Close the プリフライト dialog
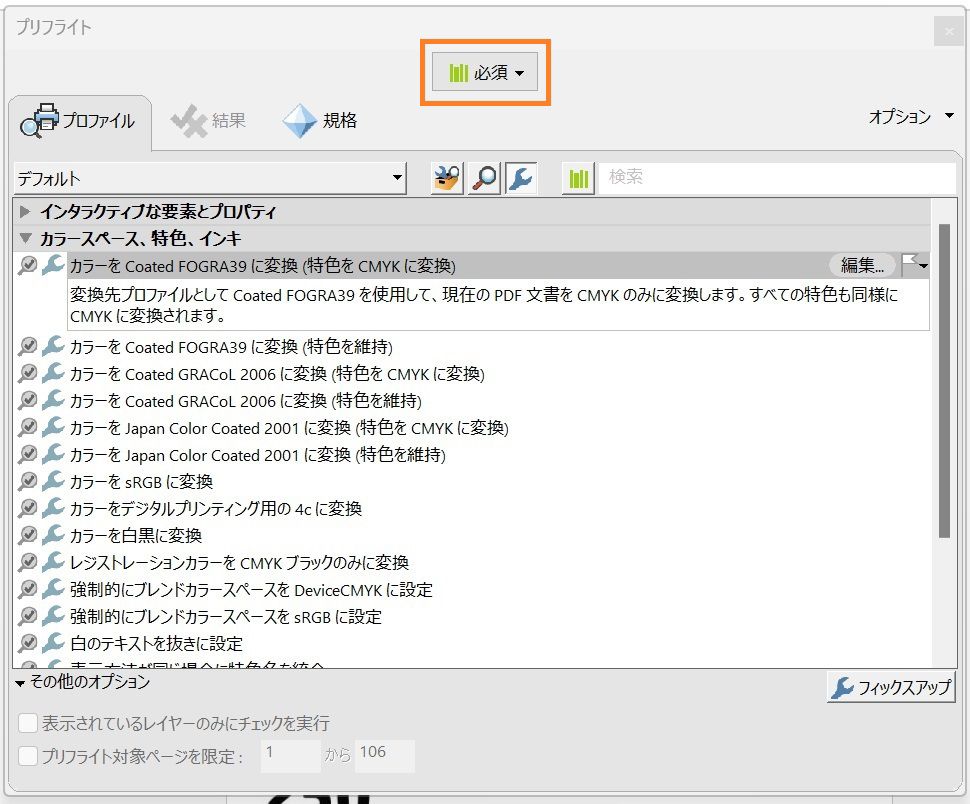The image size is (970, 804). (x=948, y=31)
